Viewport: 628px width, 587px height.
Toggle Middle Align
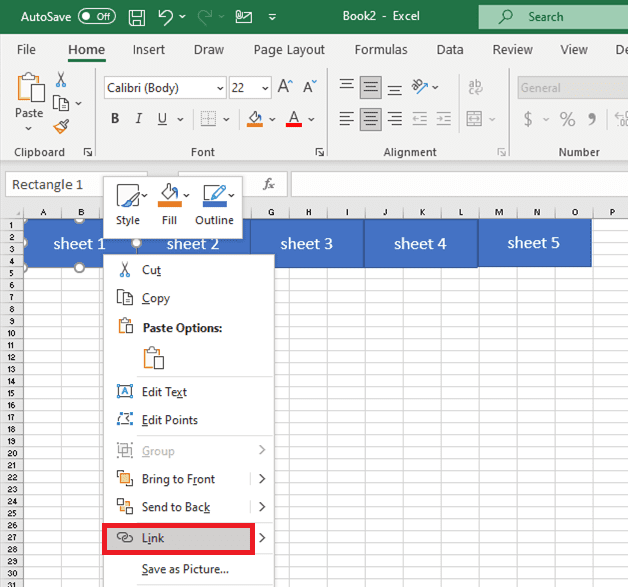click(x=370, y=87)
